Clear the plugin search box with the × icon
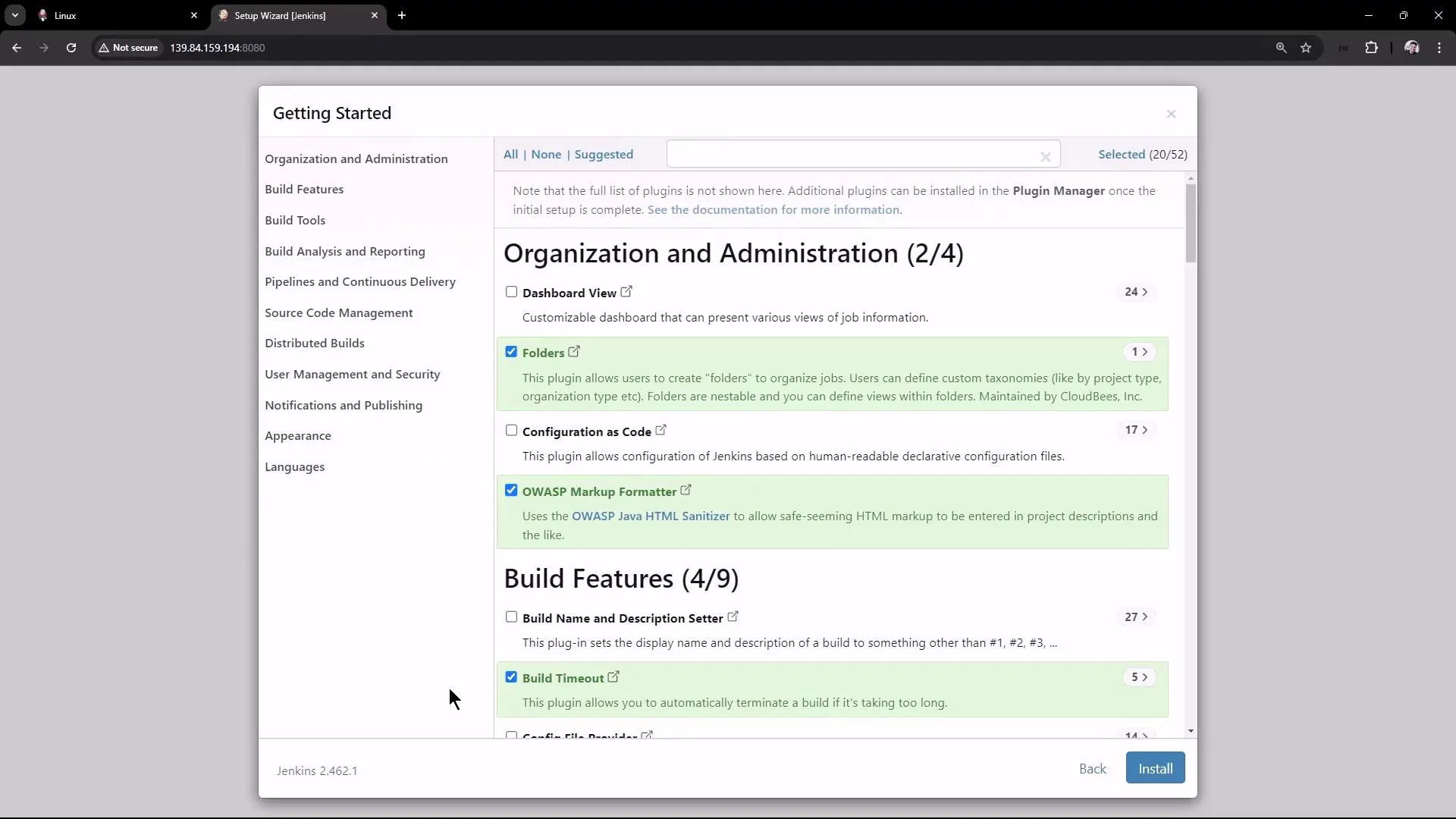The image size is (1456, 819). point(1045,157)
